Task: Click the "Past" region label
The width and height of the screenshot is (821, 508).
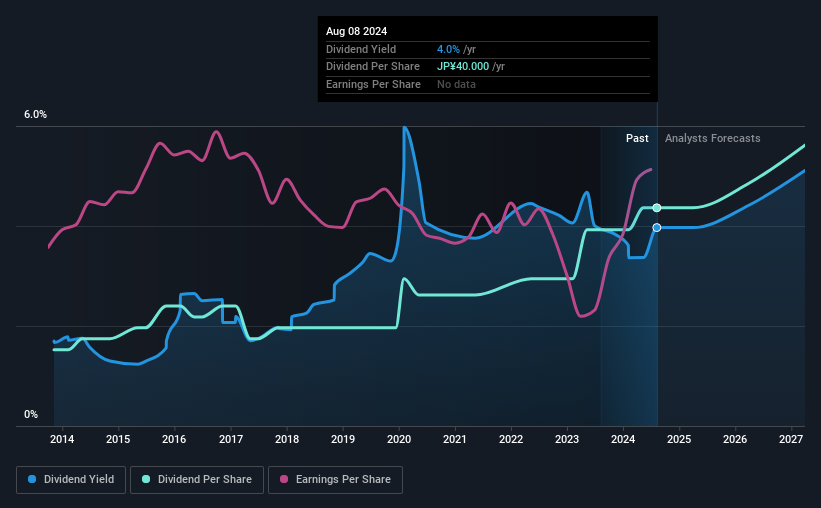Action: click(637, 138)
